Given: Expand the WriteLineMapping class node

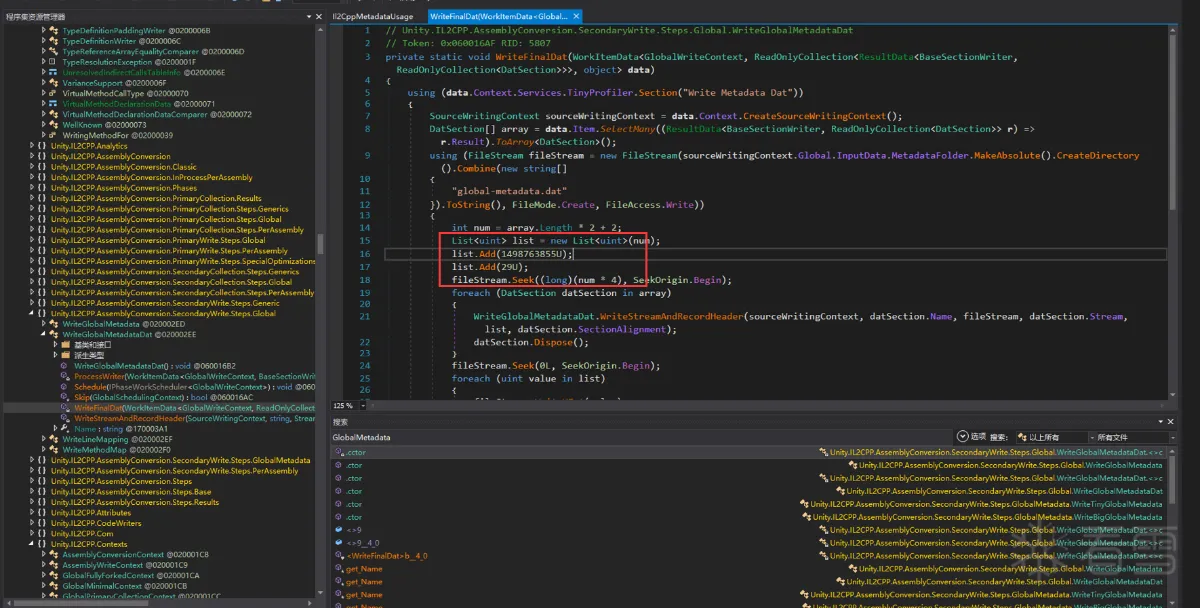Looking at the screenshot, I should (x=43, y=439).
